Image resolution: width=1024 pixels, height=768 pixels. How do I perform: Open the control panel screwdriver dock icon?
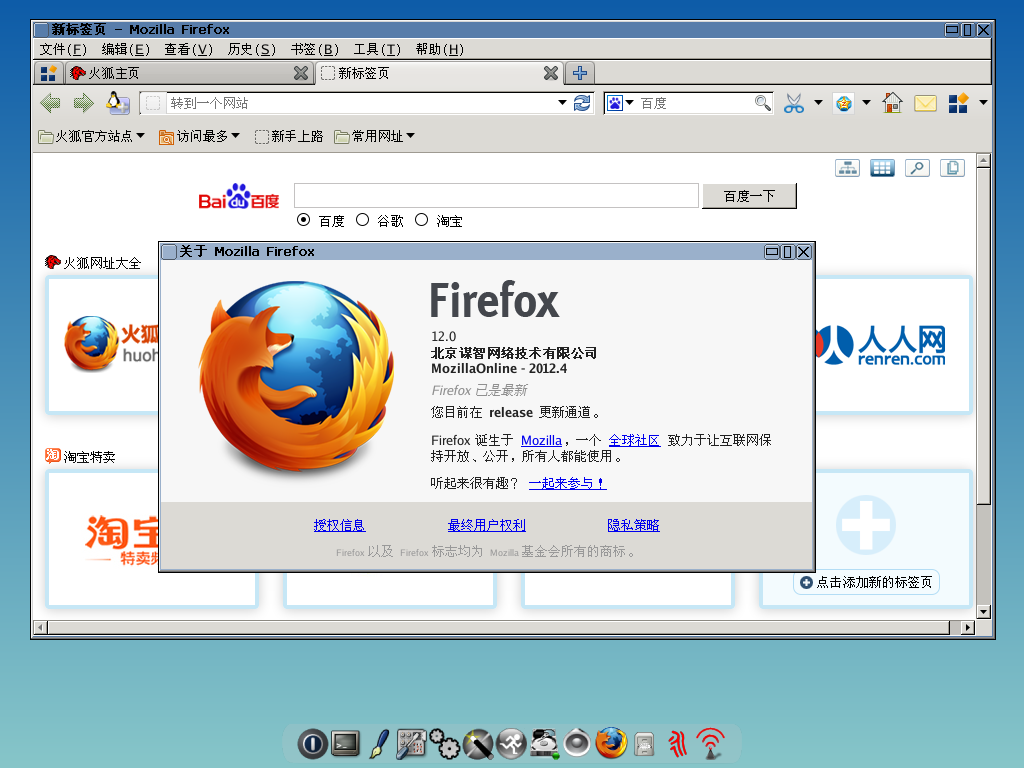pos(411,744)
